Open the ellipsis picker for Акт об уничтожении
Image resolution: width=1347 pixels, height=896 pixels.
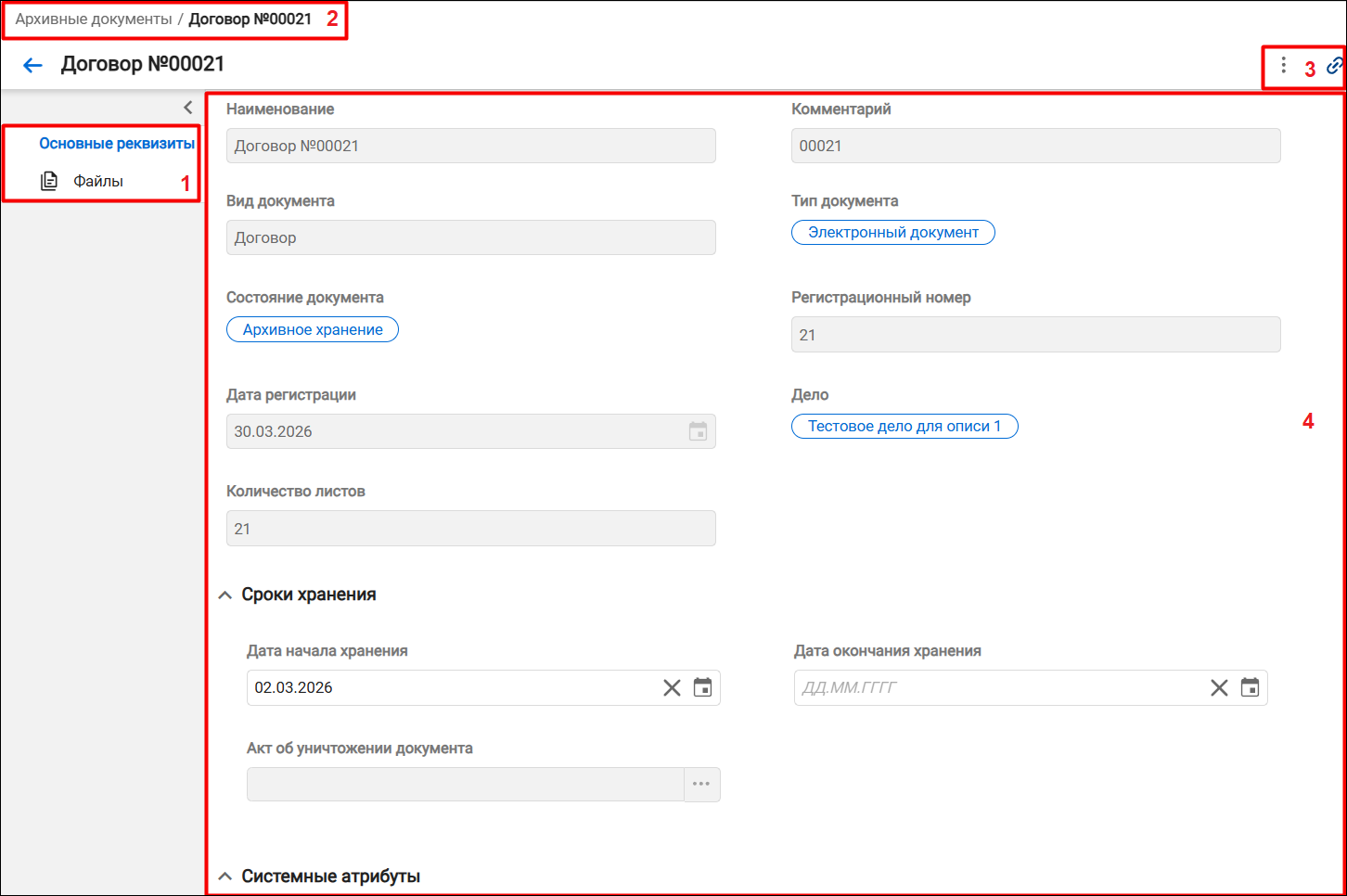[702, 785]
